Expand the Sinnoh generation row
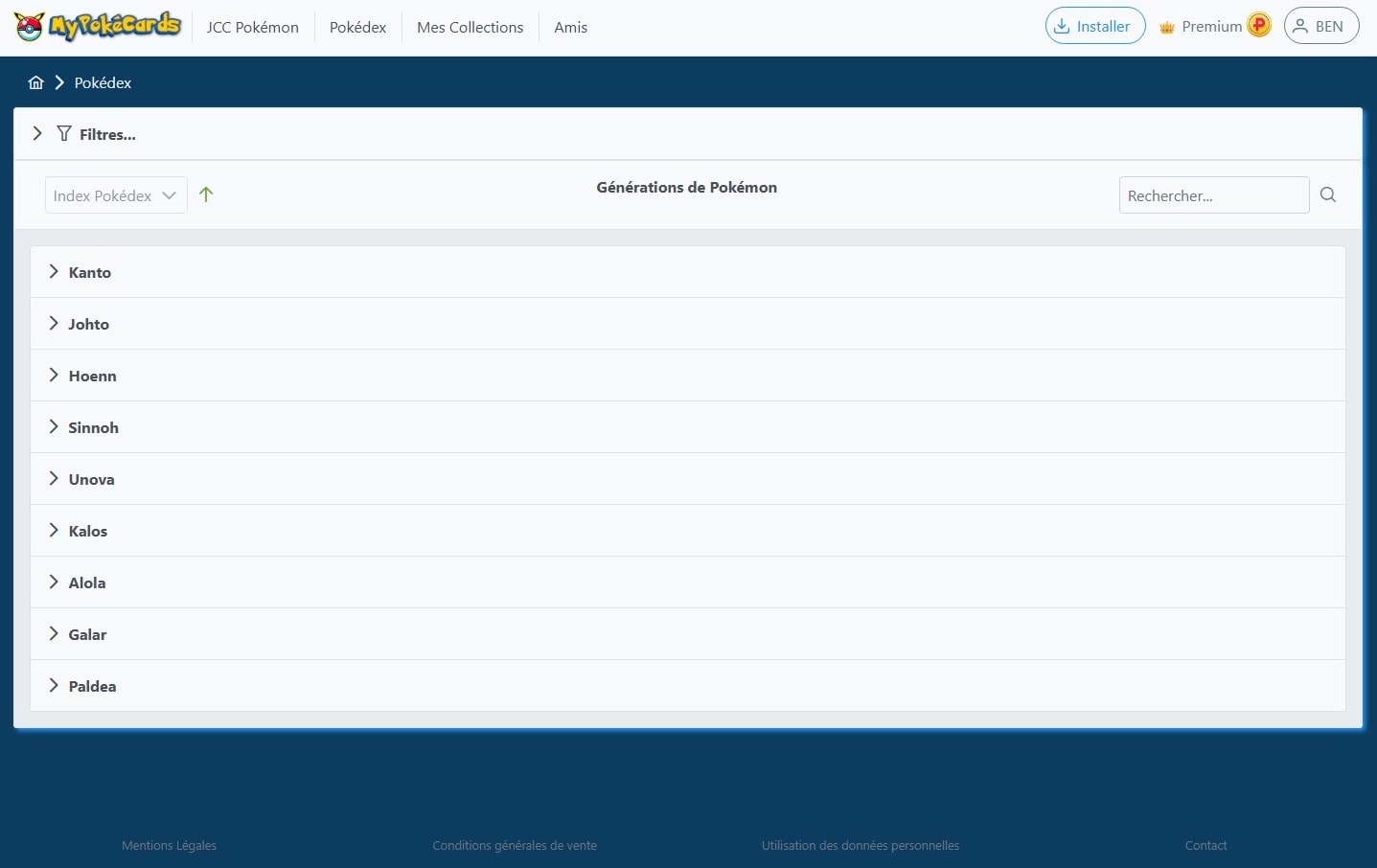The height and width of the screenshot is (868, 1377). pyautogui.click(x=93, y=428)
